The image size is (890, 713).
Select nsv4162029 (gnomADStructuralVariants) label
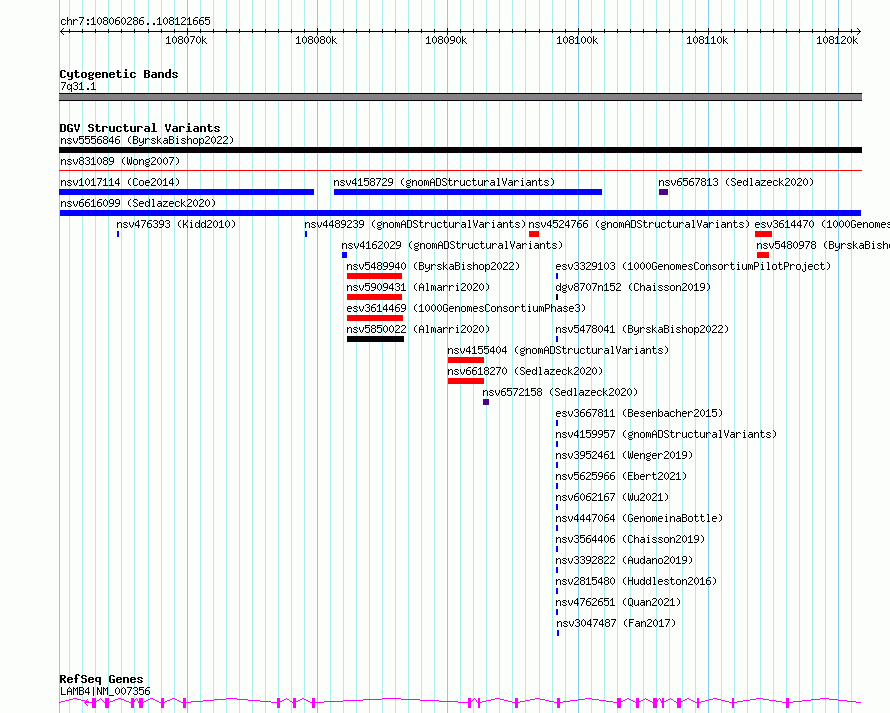[x=452, y=245]
